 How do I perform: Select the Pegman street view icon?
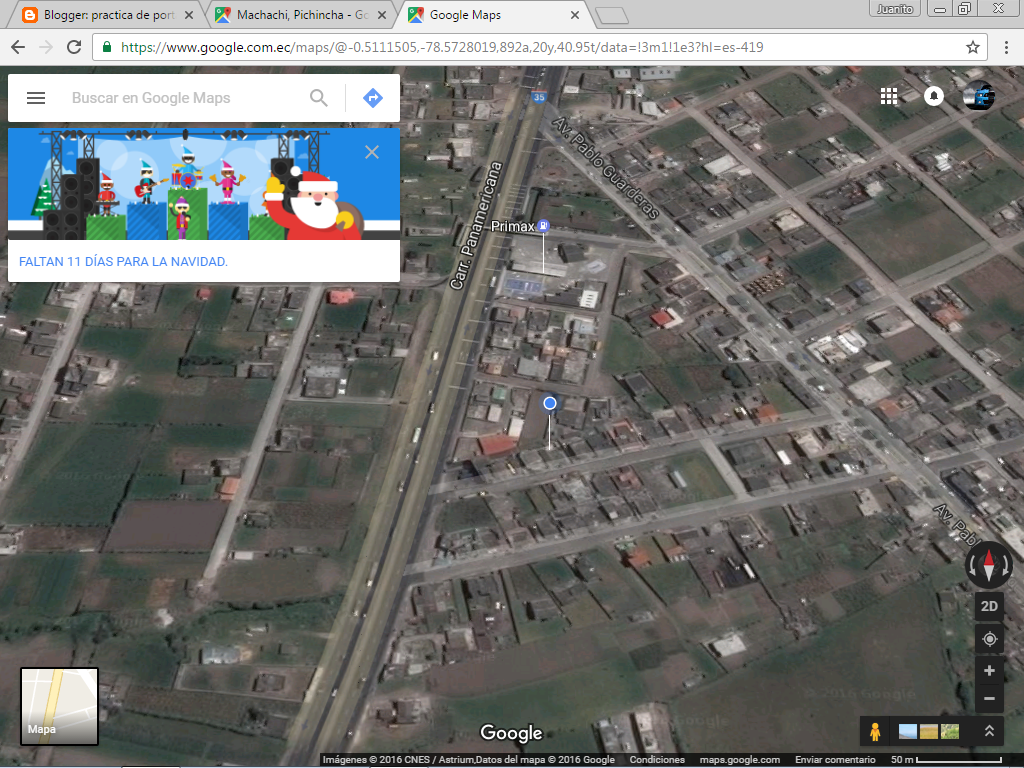pos(875,732)
